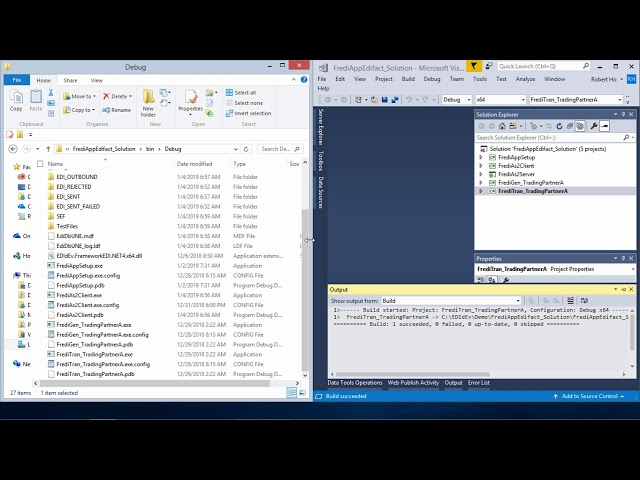Viewport: 640px width, 480px height.
Task: Expand the FrediAppSetup project node
Action: tap(481, 157)
